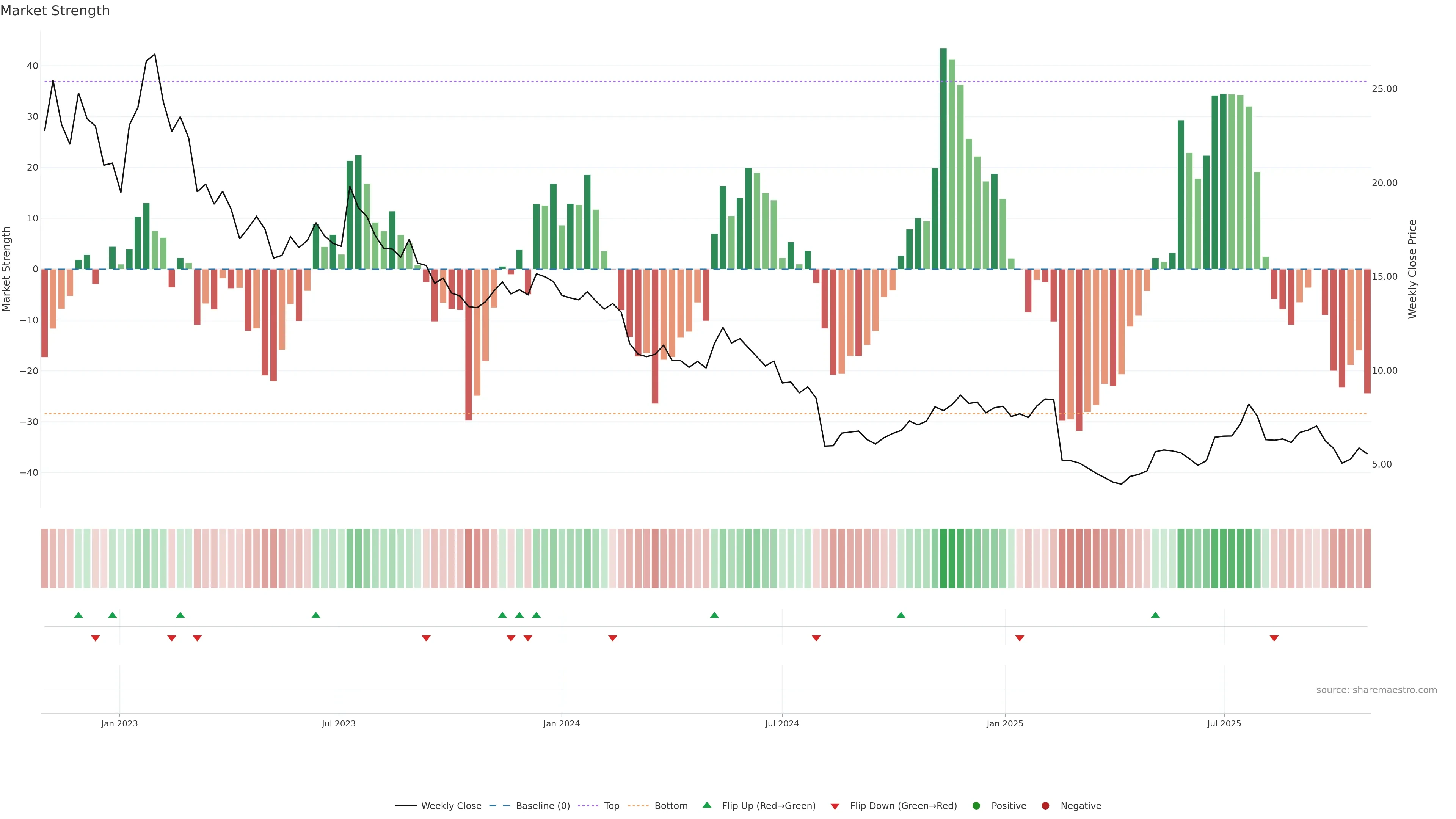Click the Market Strength chart title
Viewport: 1456px width, 819px height.
tap(55, 11)
